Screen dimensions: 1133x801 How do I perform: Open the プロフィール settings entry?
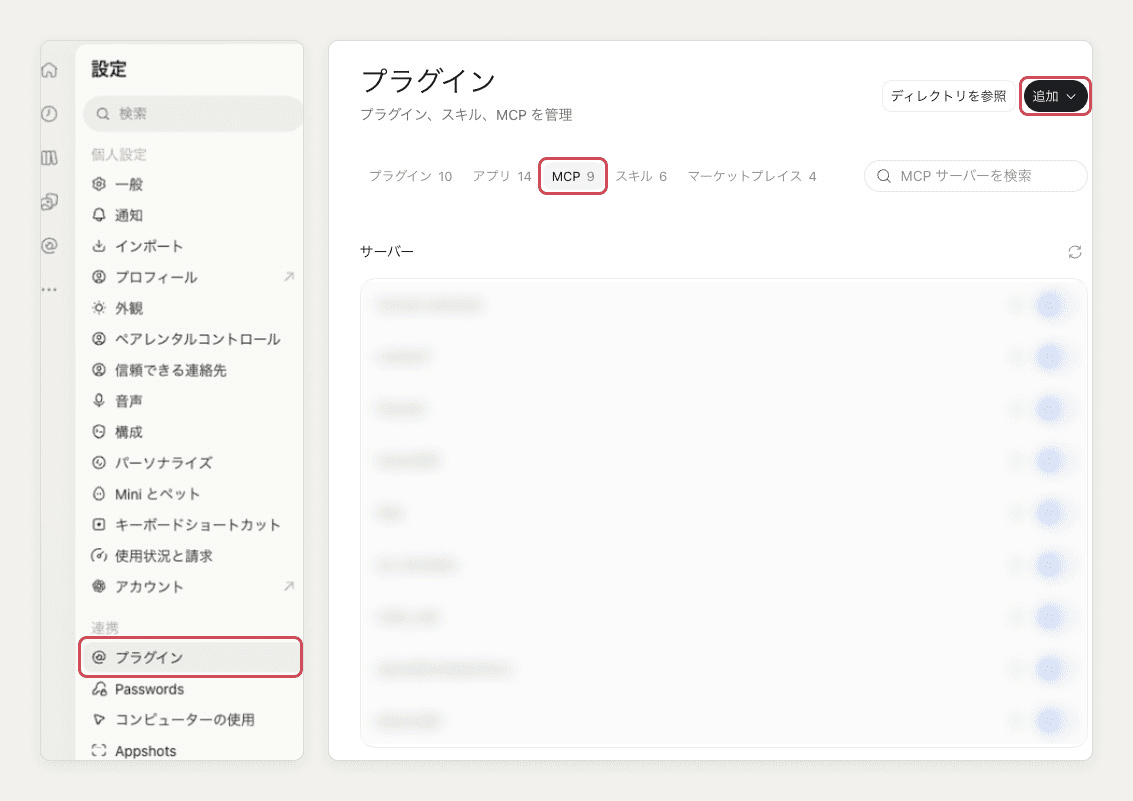click(192, 277)
